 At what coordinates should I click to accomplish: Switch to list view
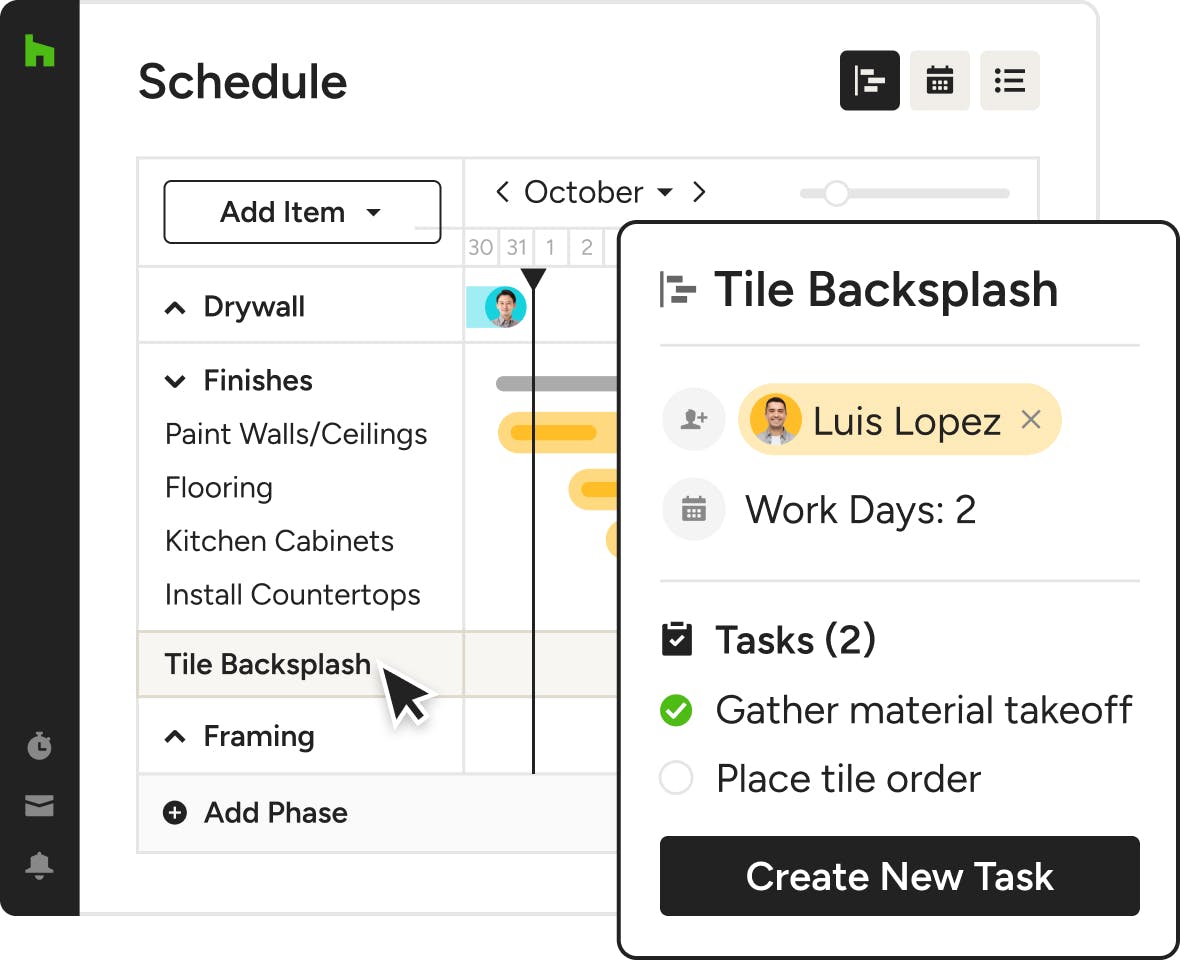click(x=1009, y=81)
